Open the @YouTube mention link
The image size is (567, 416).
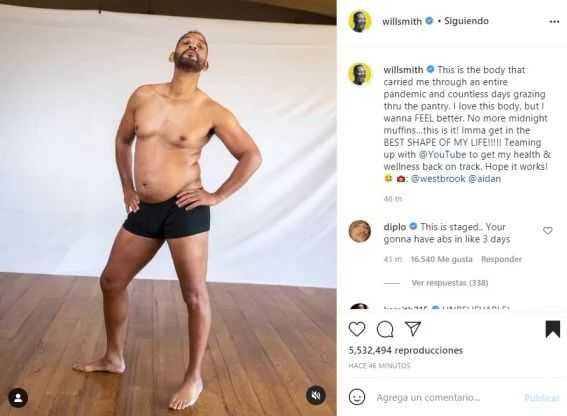[x=442, y=154]
